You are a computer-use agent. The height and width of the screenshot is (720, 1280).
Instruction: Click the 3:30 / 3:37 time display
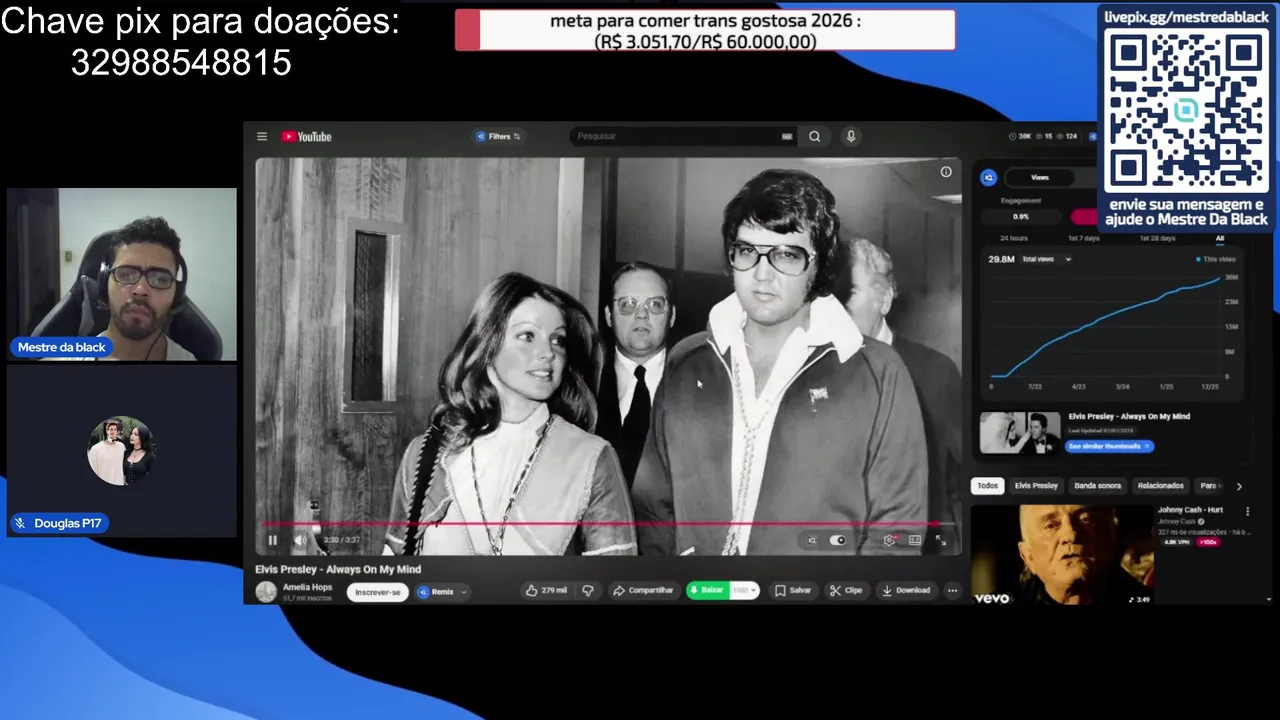(x=342, y=540)
